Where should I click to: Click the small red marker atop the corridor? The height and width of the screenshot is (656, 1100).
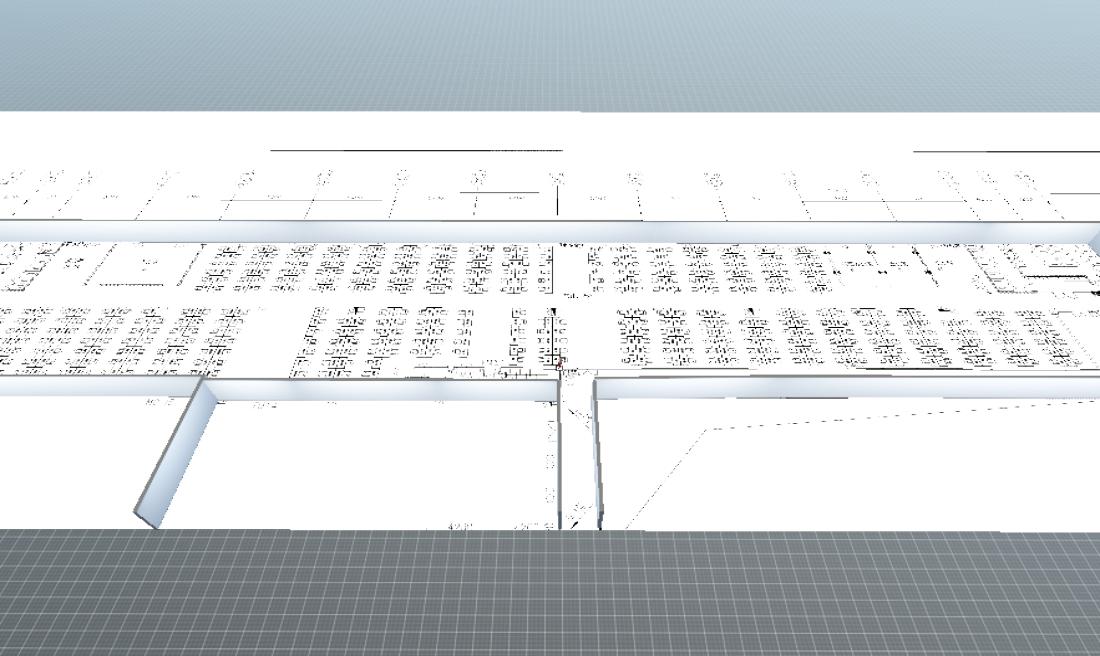tap(560, 369)
